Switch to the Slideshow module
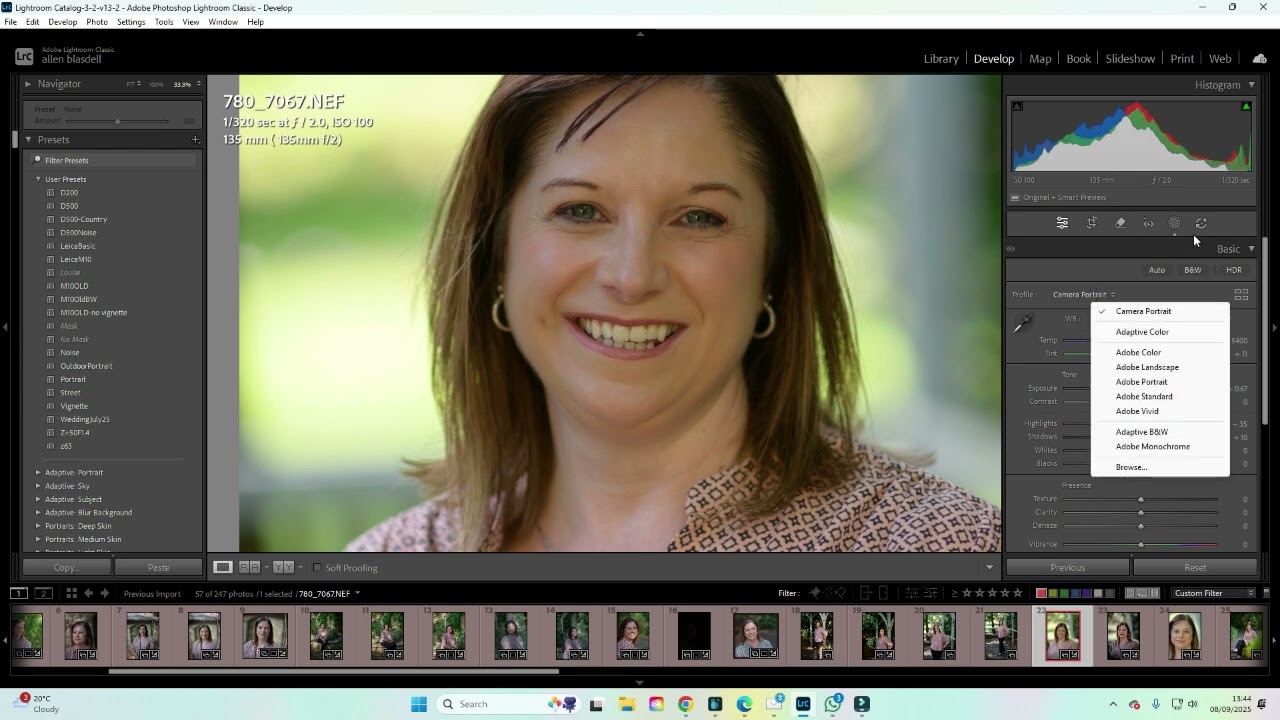This screenshot has width=1280, height=720. [1130, 59]
